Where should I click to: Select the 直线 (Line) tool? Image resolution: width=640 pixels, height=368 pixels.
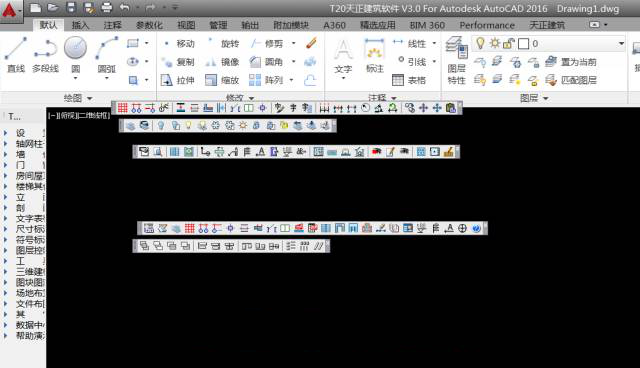[16, 55]
